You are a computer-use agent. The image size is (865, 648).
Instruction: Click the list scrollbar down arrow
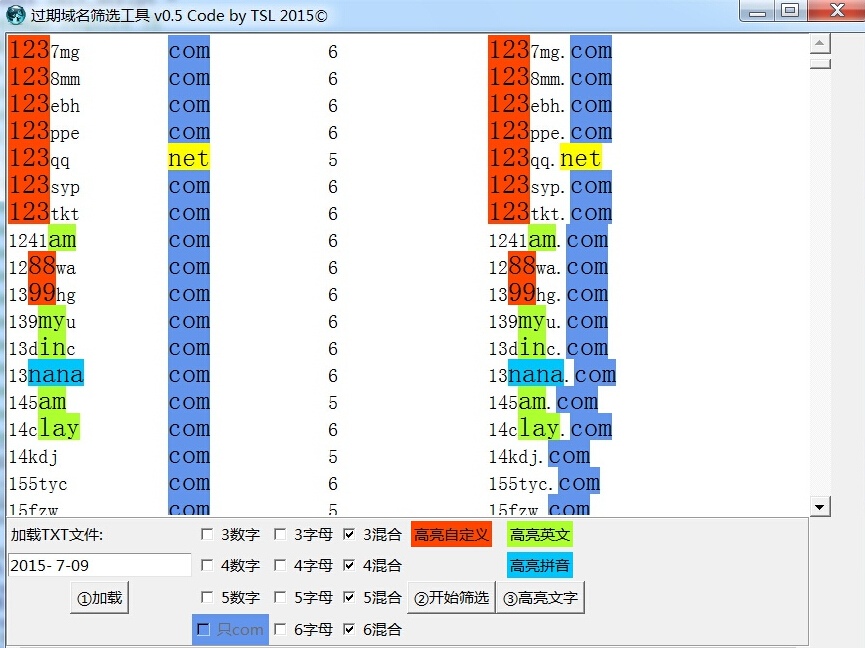pos(820,506)
